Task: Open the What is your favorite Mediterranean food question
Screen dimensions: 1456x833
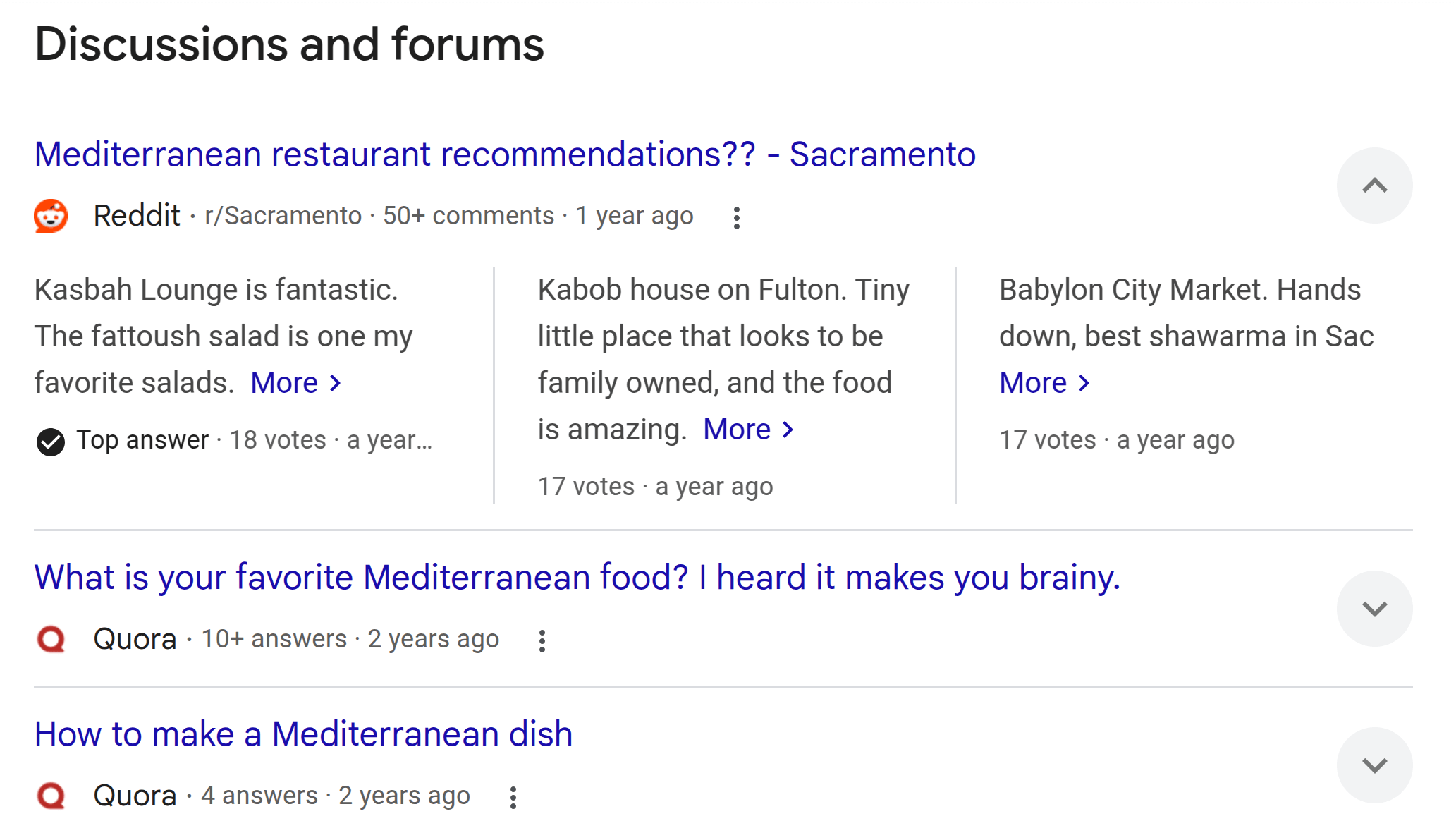Action: click(x=578, y=577)
